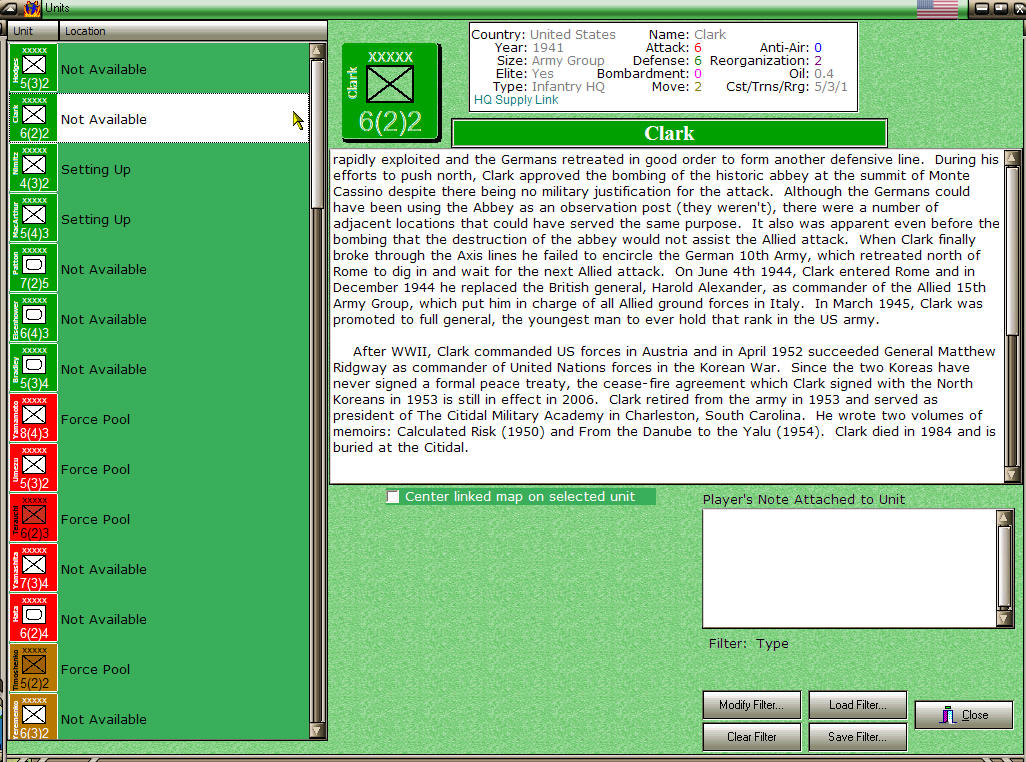Click Clear Filter button
This screenshot has width=1026, height=762.
pos(751,737)
